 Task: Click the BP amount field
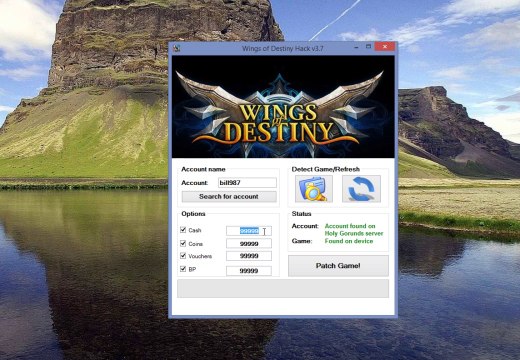249,271
